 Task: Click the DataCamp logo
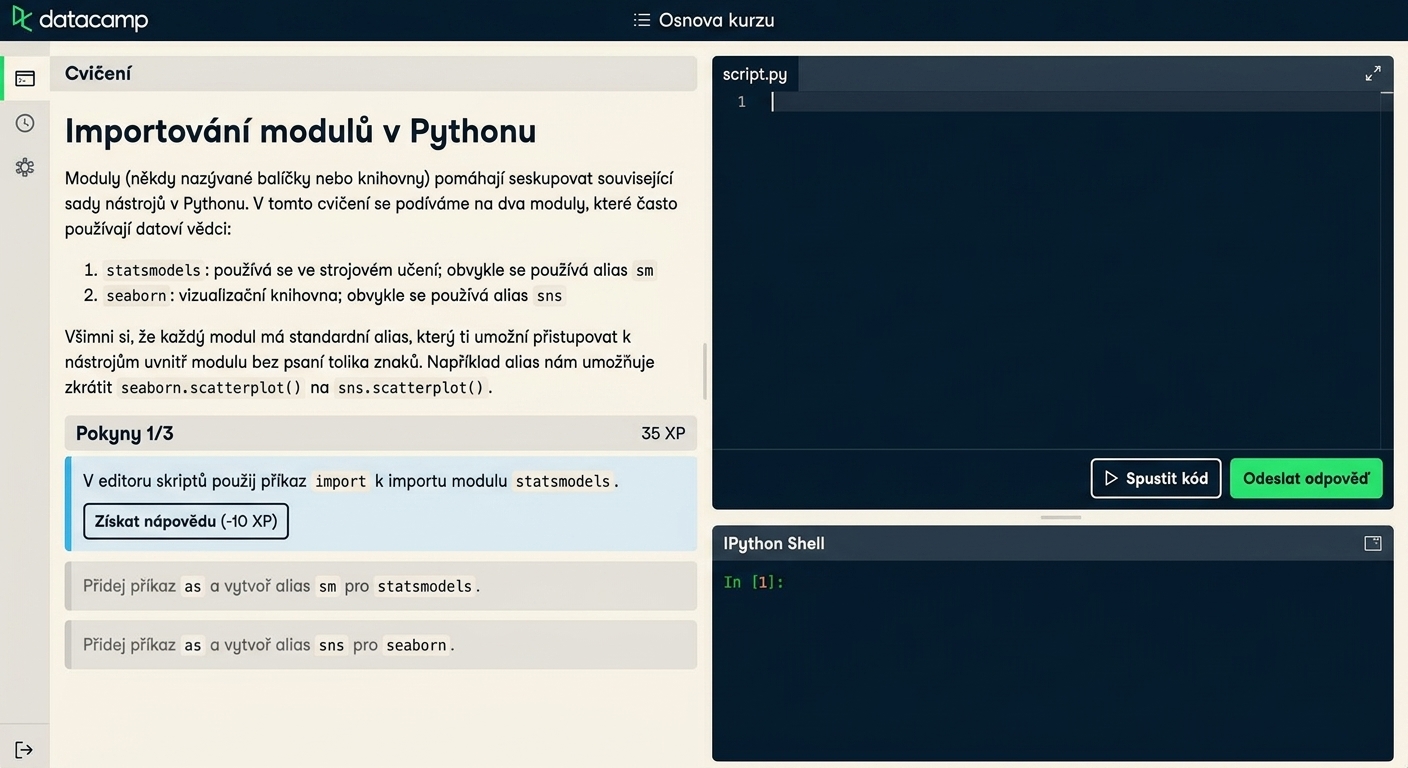point(80,19)
